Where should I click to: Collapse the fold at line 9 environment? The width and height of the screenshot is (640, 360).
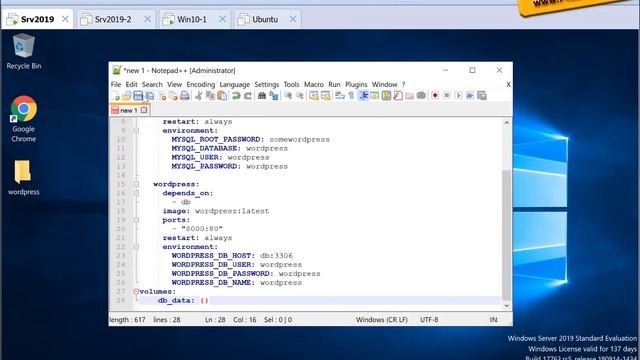(136, 131)
